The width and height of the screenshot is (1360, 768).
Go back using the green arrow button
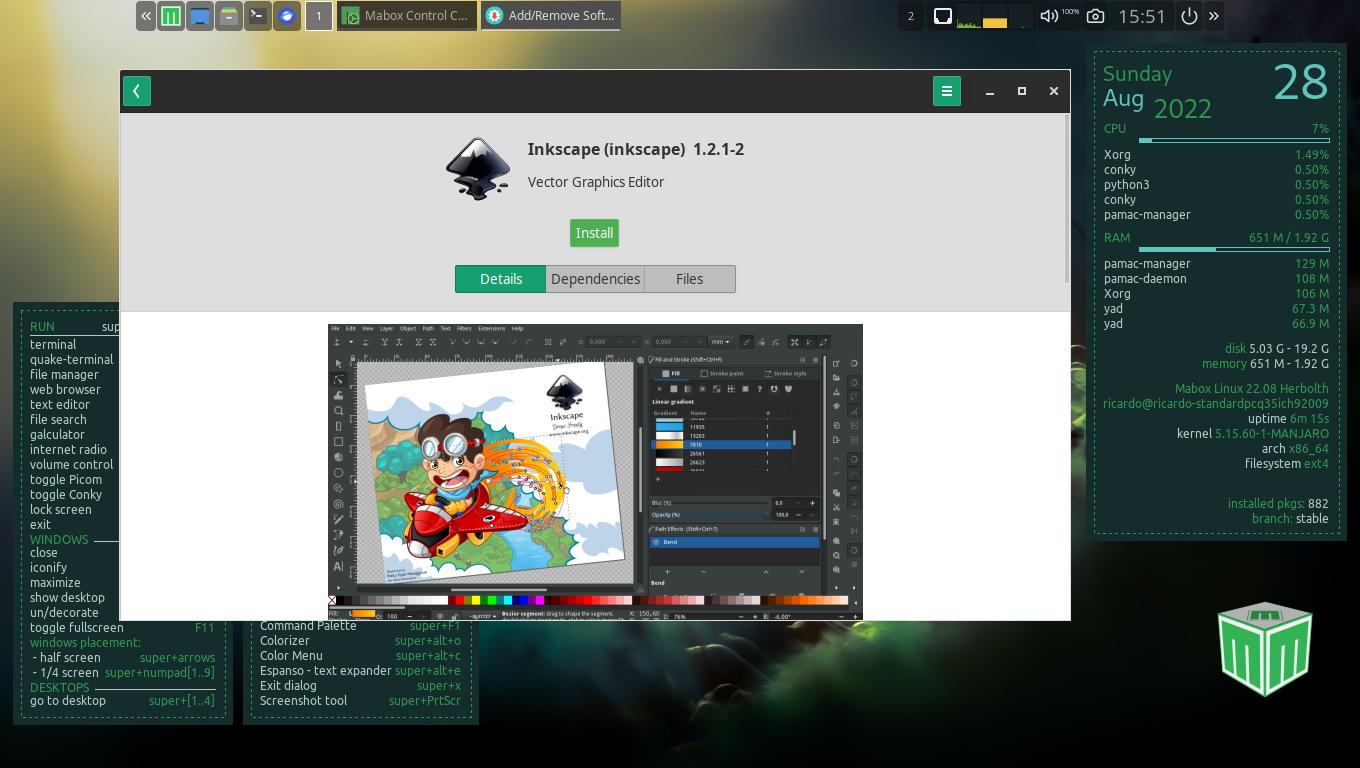coord(136,91)
